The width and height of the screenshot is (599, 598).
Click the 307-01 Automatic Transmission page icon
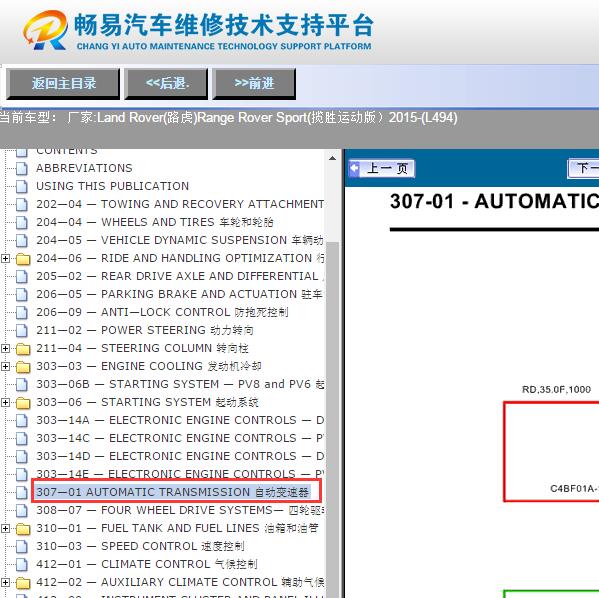pyautogui.click(x=22, y=492)
